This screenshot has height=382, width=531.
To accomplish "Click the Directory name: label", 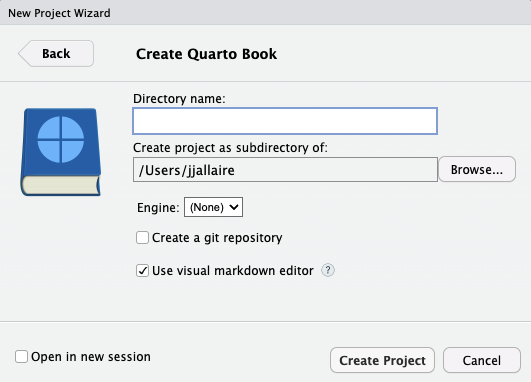I will pos(179,99).
